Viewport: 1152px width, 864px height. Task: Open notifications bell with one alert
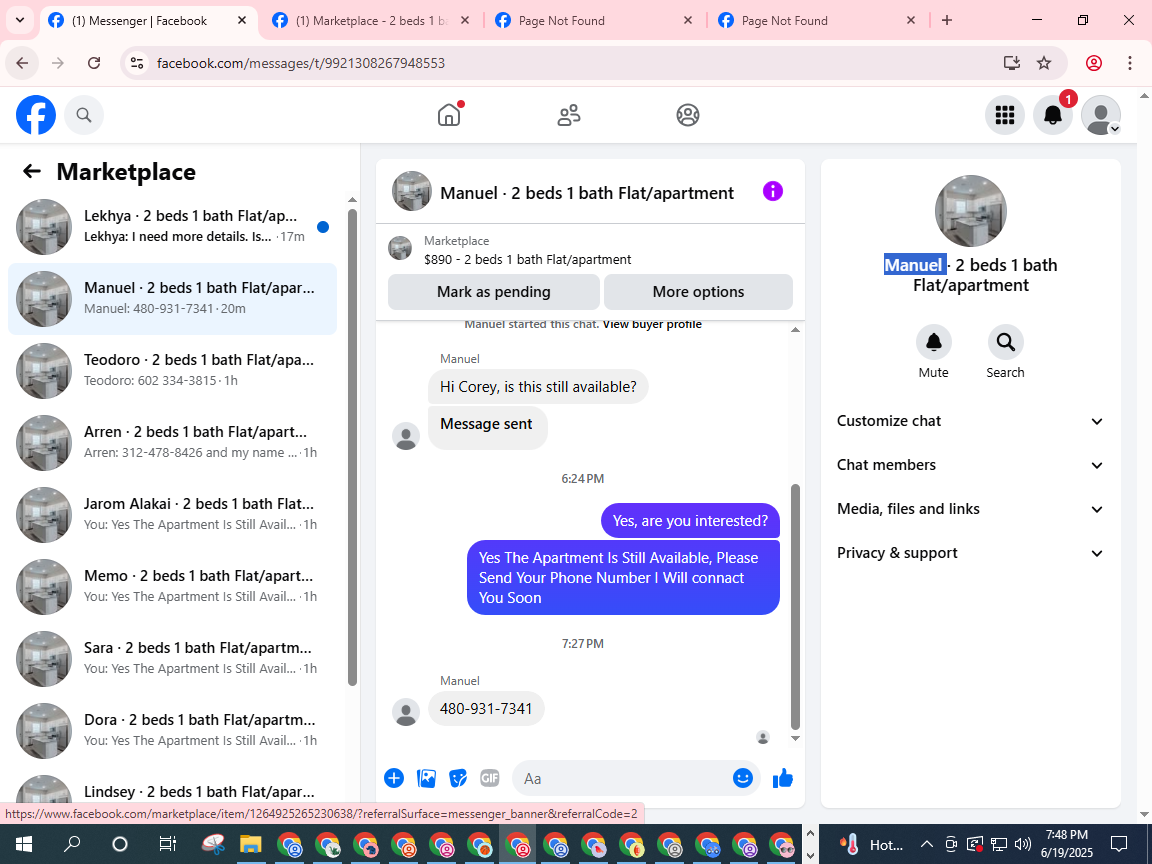click(1053, 115)
